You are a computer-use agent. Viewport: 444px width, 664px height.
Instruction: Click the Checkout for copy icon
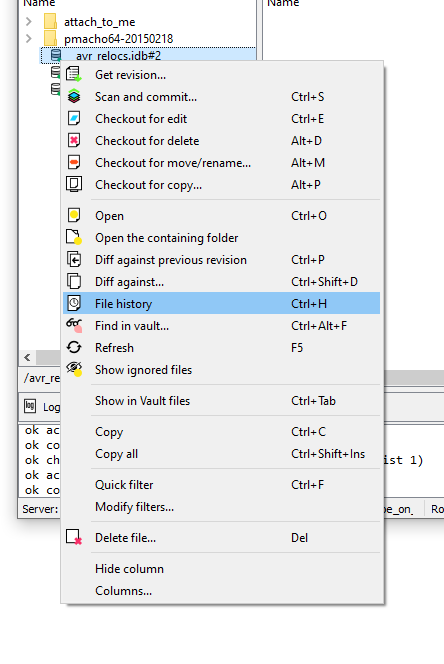pyautogui.click(x=74, y=185)
